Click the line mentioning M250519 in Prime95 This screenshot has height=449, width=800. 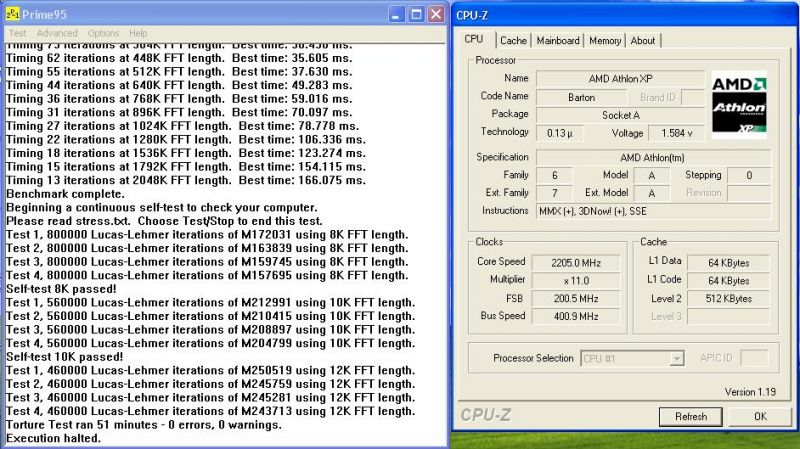click(x=210, y=370)
